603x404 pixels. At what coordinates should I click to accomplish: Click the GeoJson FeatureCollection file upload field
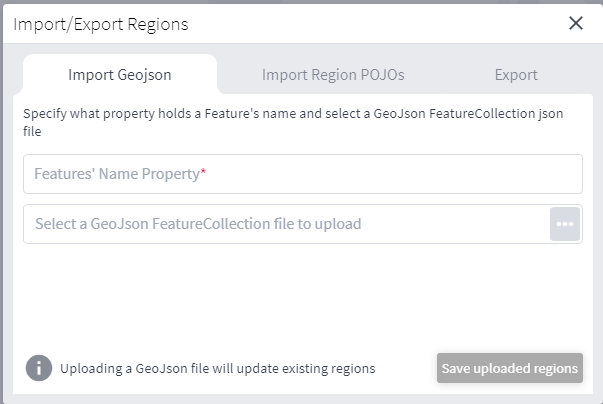point(286,224)
